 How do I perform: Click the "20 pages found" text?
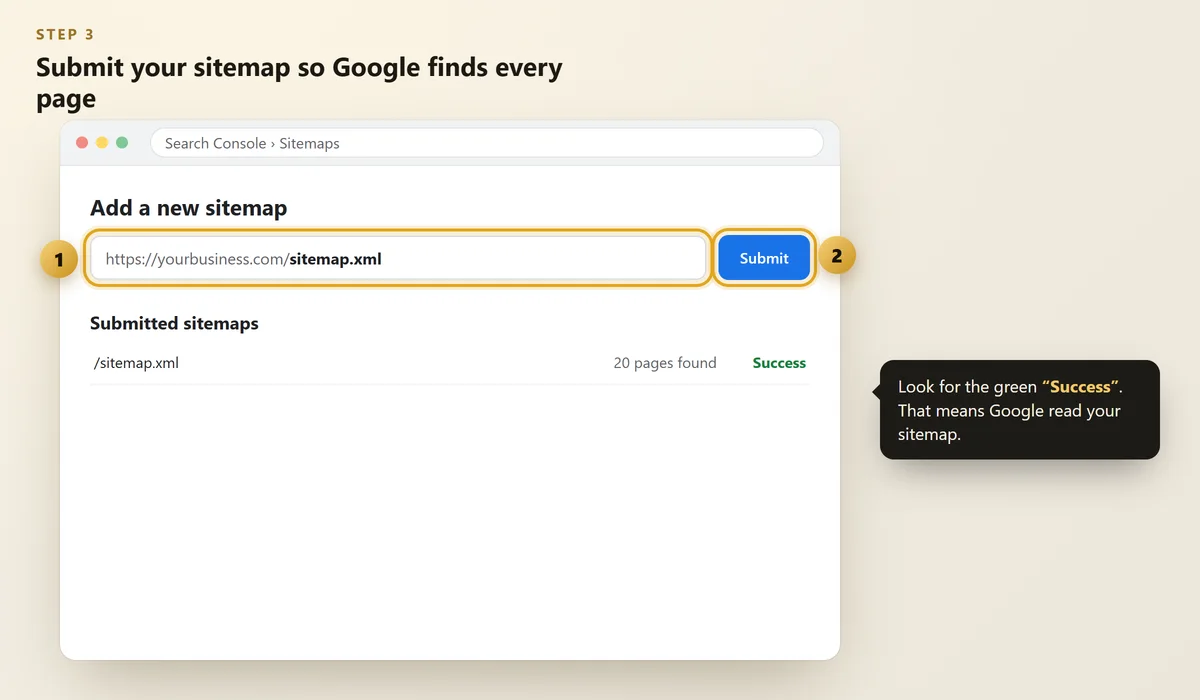(x=665, y=363)
